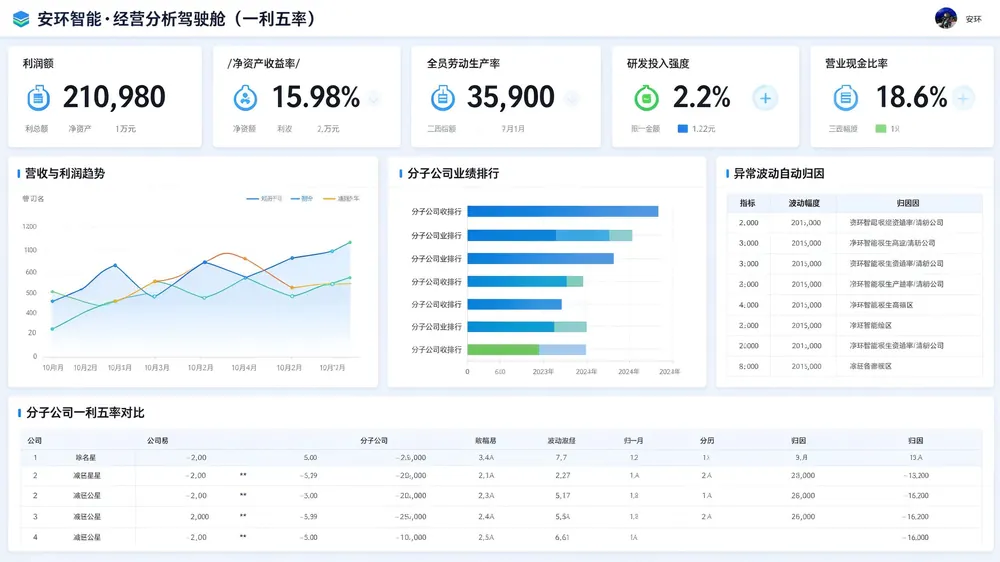
Task: Click the 7,7 cell in first row
Action: [561, 457]
